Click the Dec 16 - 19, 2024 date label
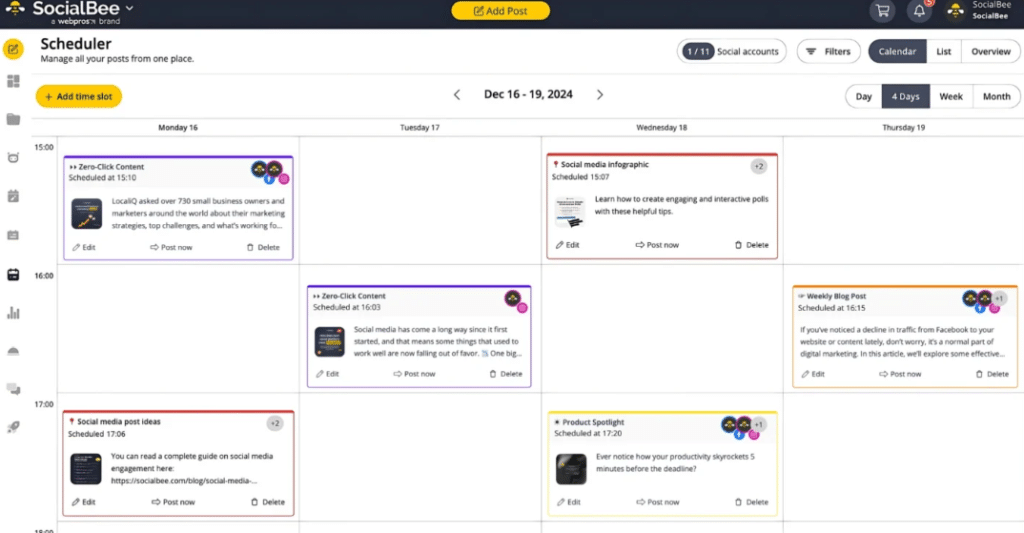1024x533 pixels. 528,95
